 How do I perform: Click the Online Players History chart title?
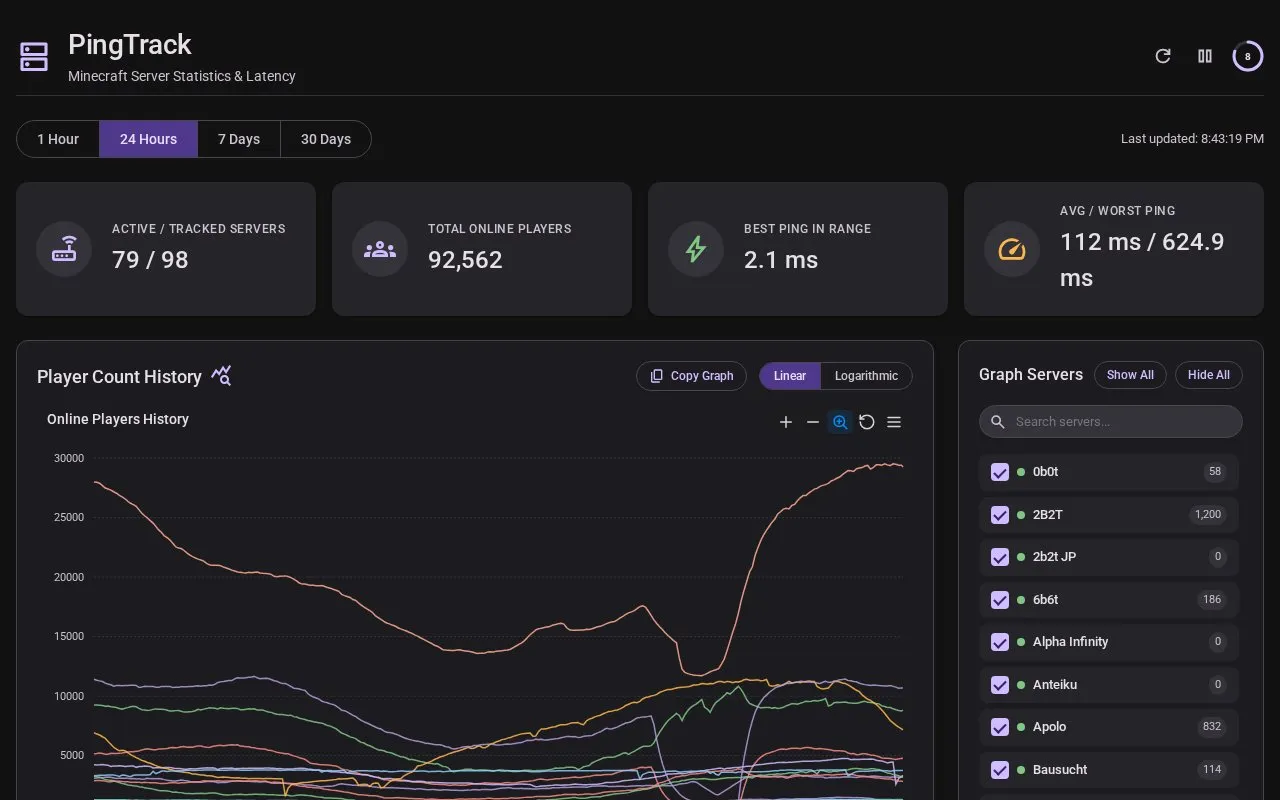[118, 419]
